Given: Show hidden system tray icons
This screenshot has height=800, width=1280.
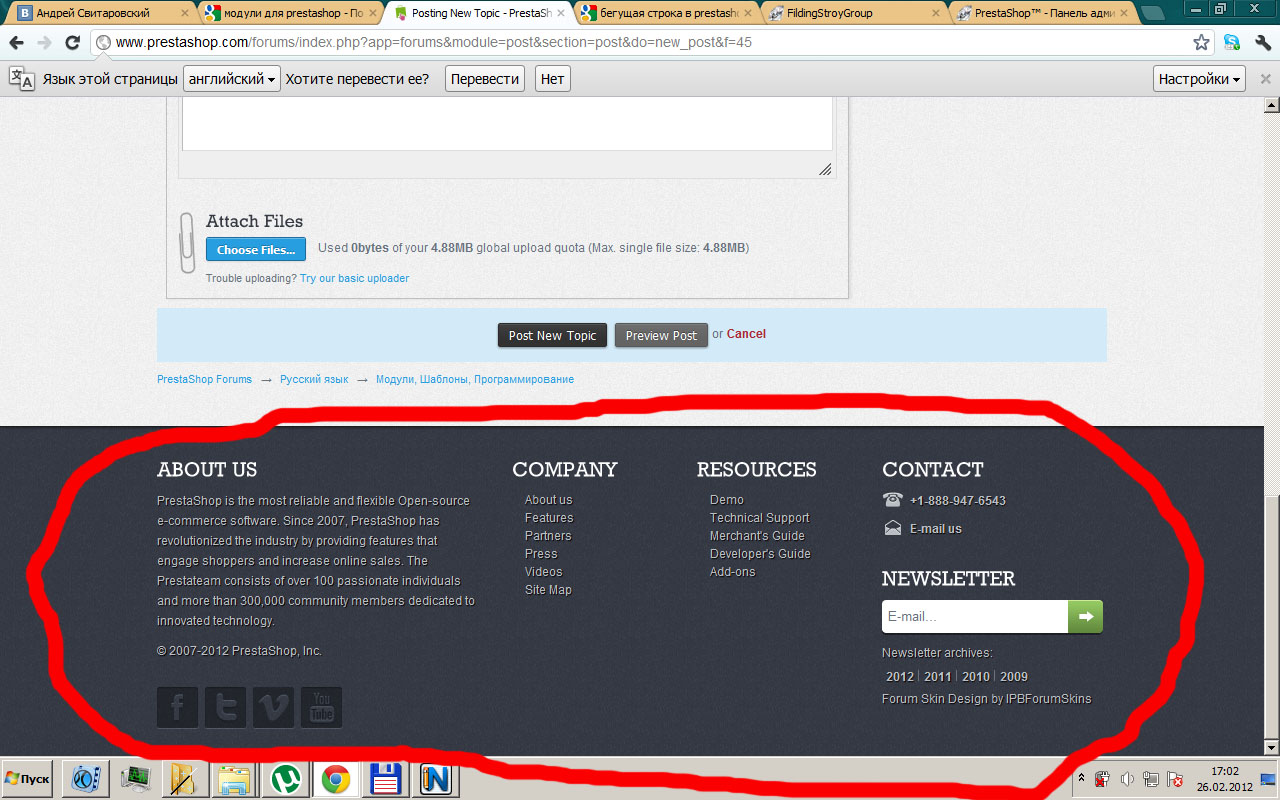Looking at the screenshot, I should [x=1080, y=778].
